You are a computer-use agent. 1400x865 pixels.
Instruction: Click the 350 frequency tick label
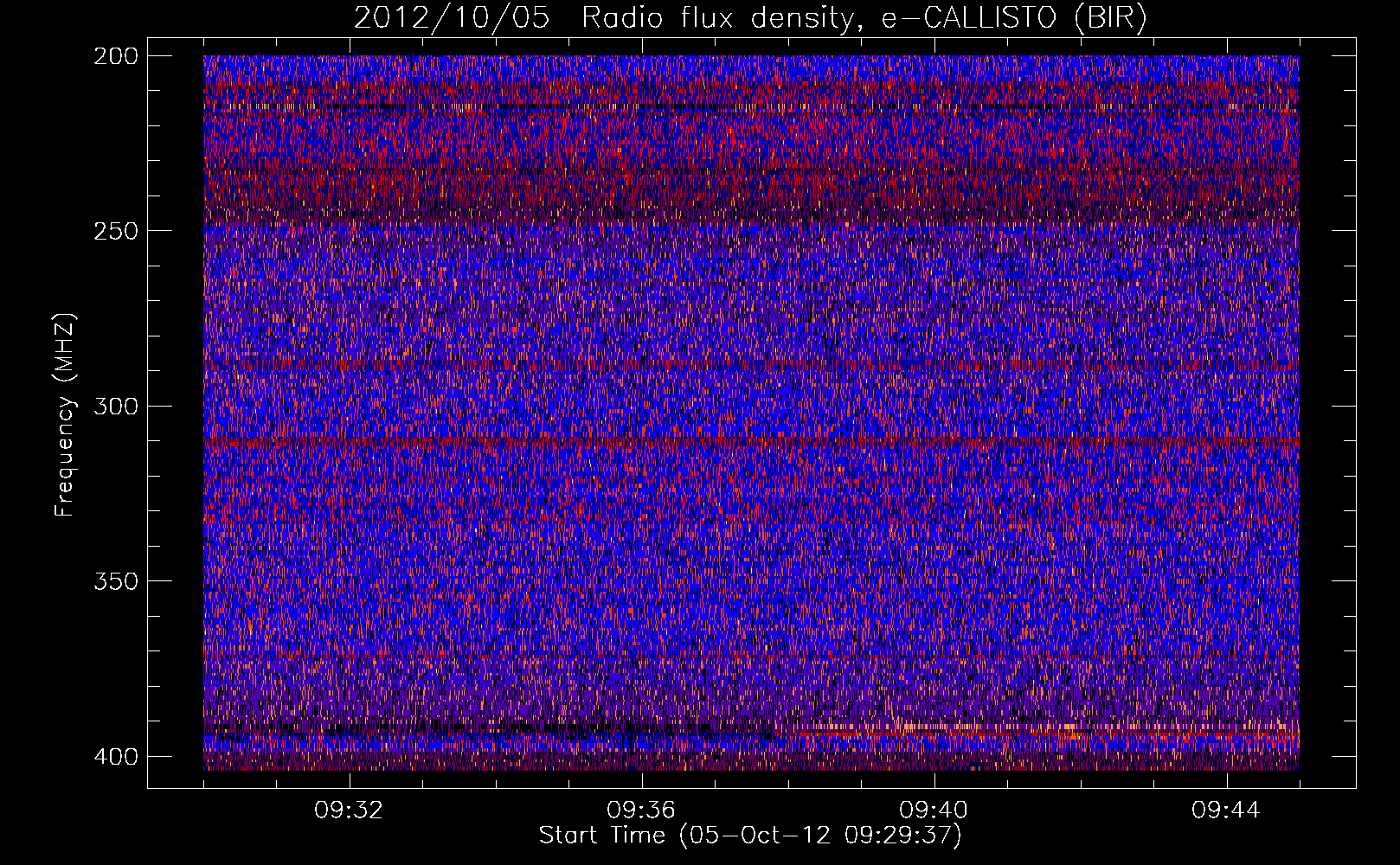[115, 580]
